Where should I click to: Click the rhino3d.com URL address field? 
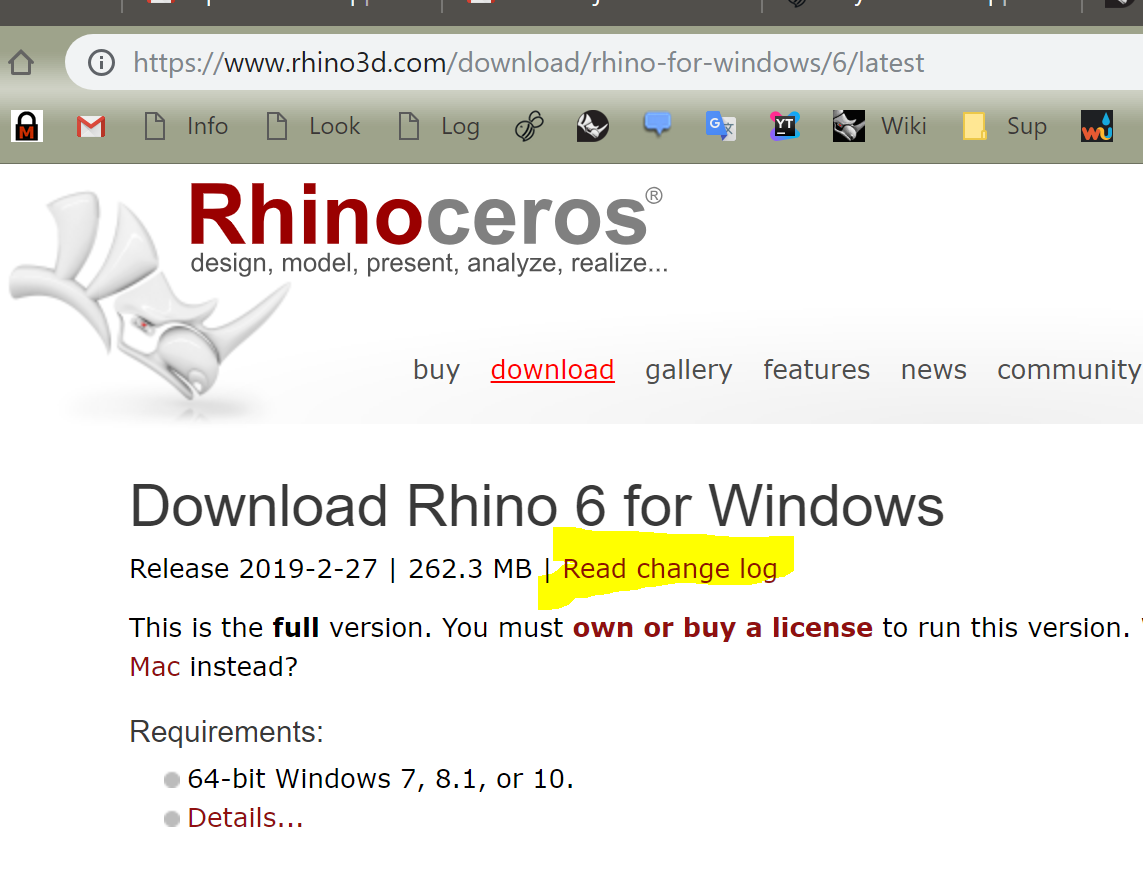[605, 63]
